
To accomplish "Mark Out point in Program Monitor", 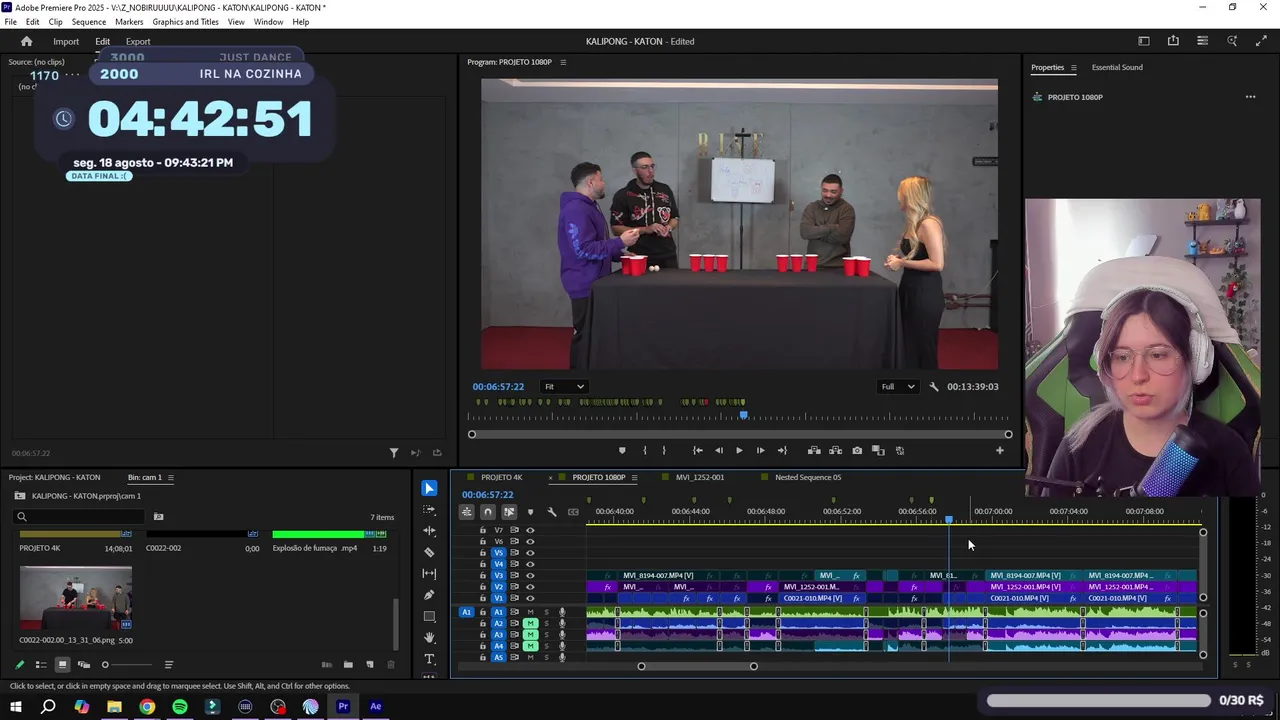I will click(663, 451).
